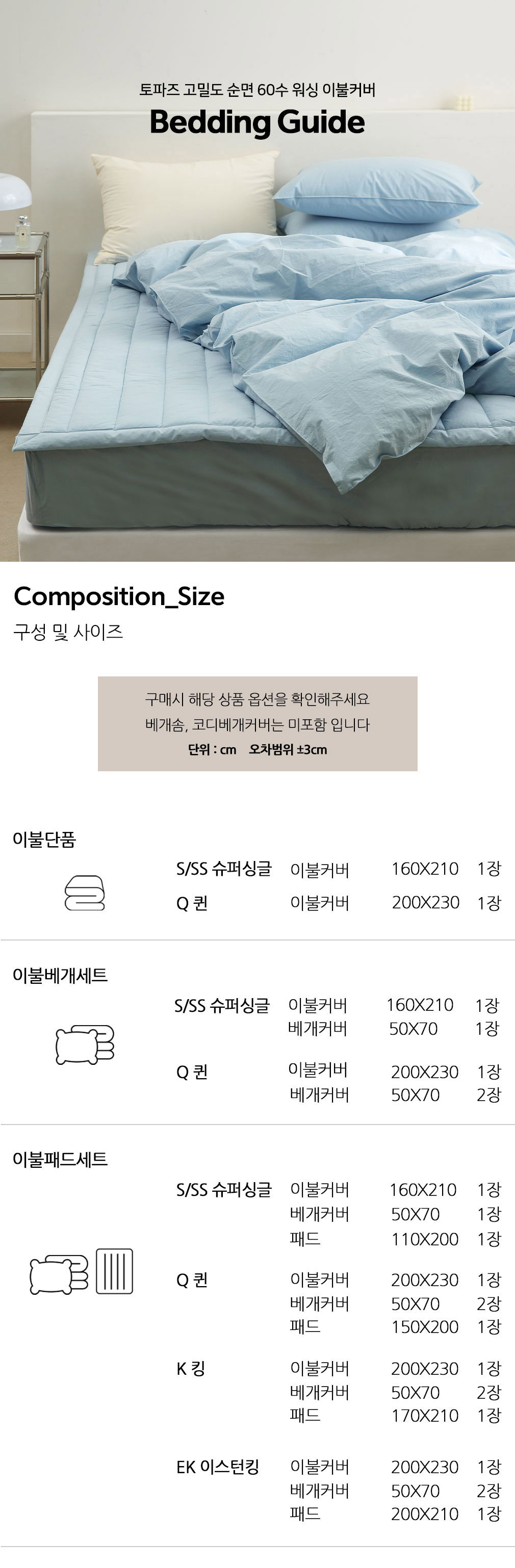Click the 110X200 pad size value

(424, 1239)
